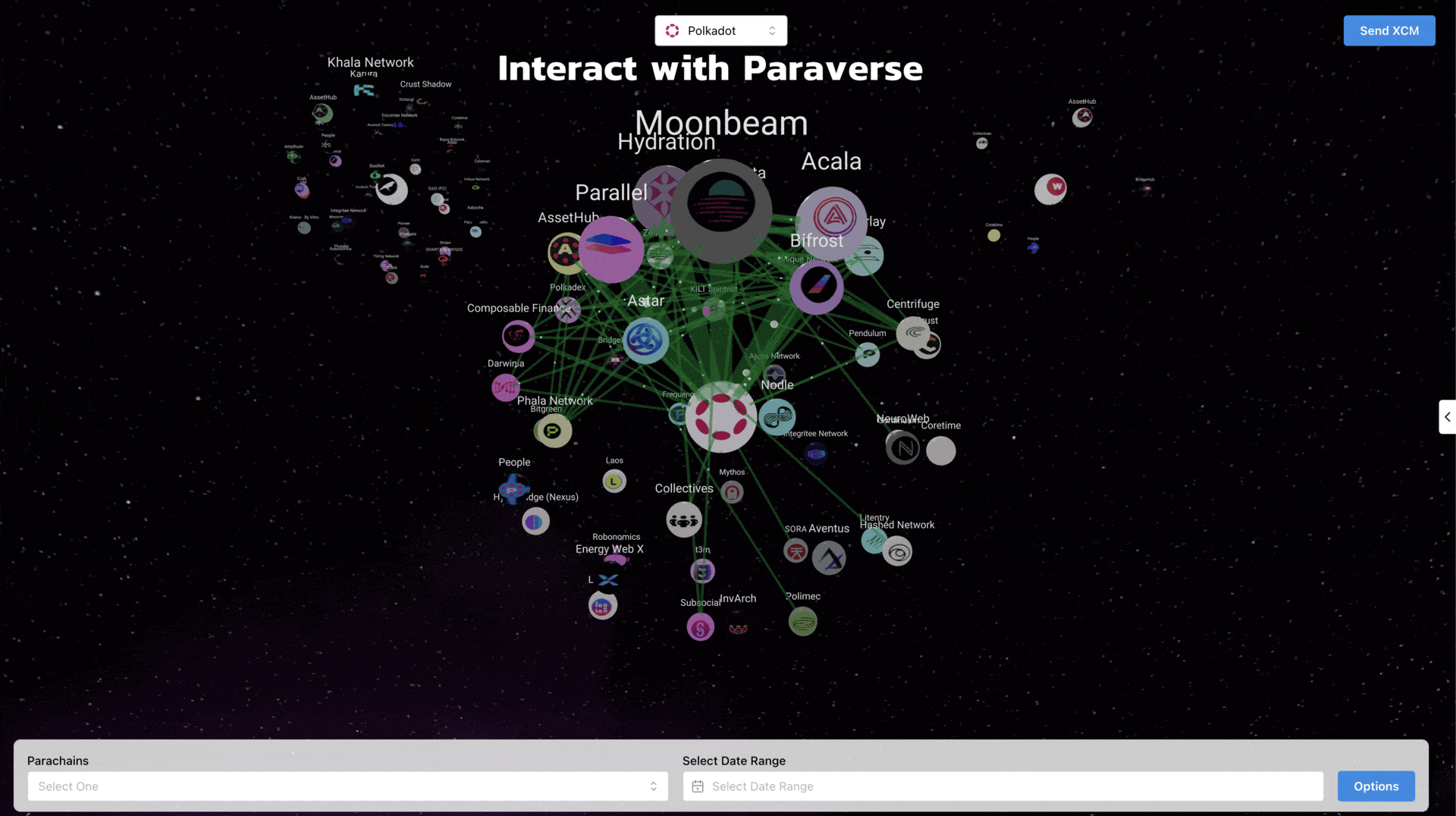The height and width of the screenshot is (816, 1456).
Task: Click the Options button
Action: pos(1376,786)
